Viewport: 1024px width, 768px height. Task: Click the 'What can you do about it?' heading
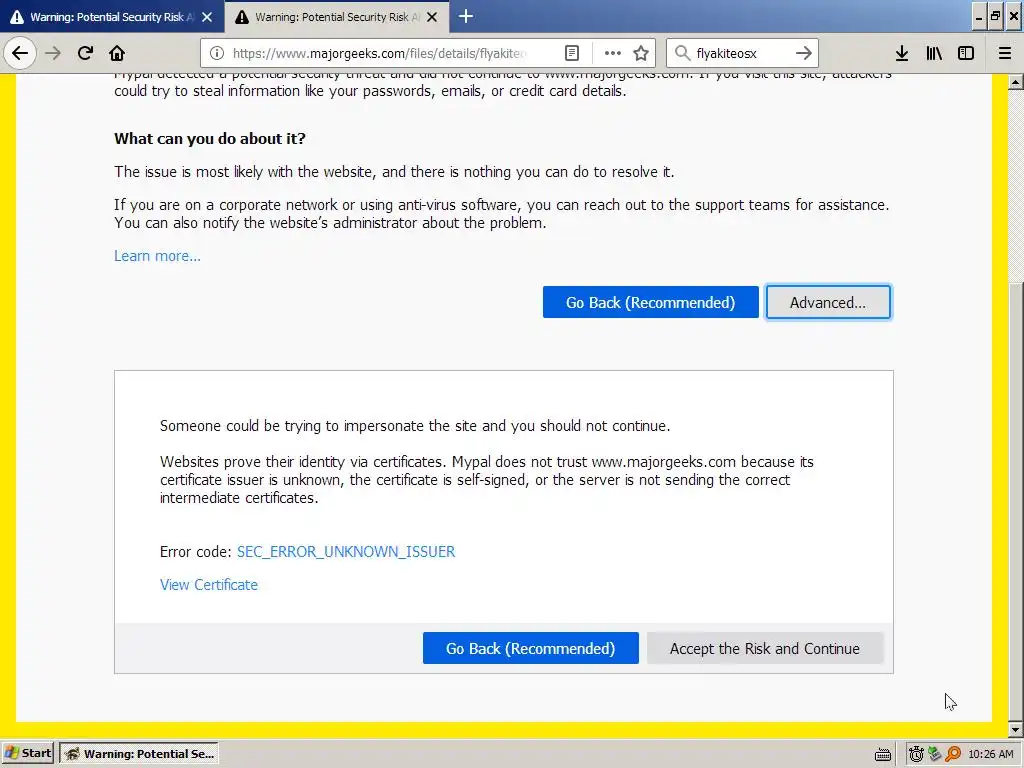tap(210, 138)
